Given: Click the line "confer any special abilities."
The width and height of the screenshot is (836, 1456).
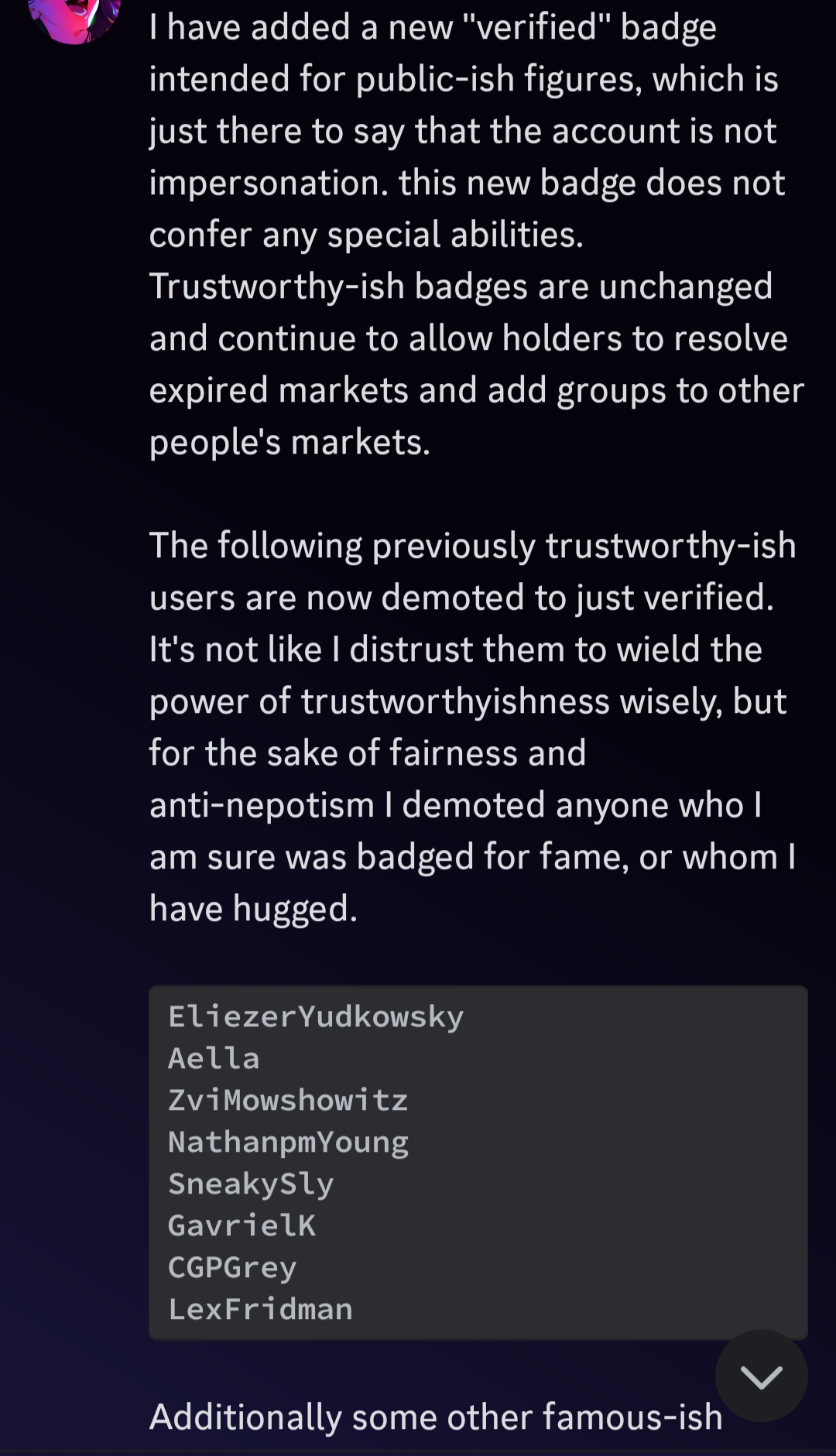Looking at the screenshot, I should click(x=366, y=235).
